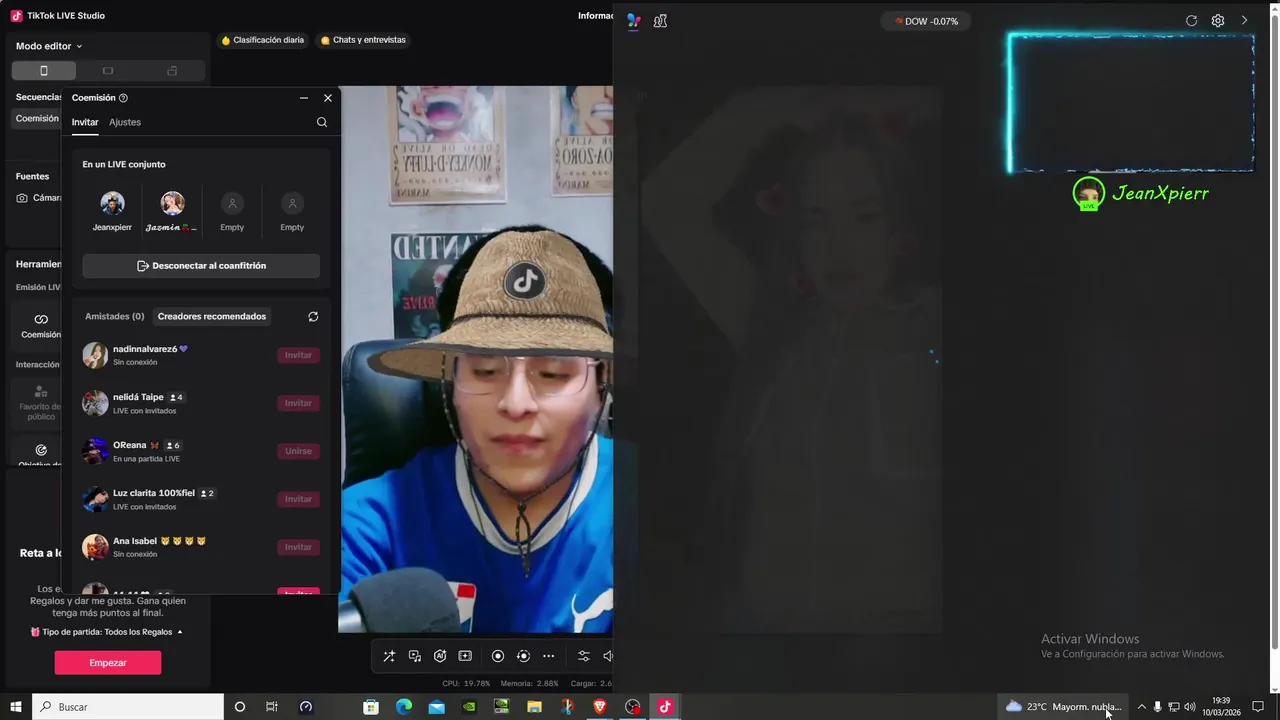The height and width of the screenshot is (720, 1280).
Task: Open Favorito del público interaction tool
Action: point(41,402)
